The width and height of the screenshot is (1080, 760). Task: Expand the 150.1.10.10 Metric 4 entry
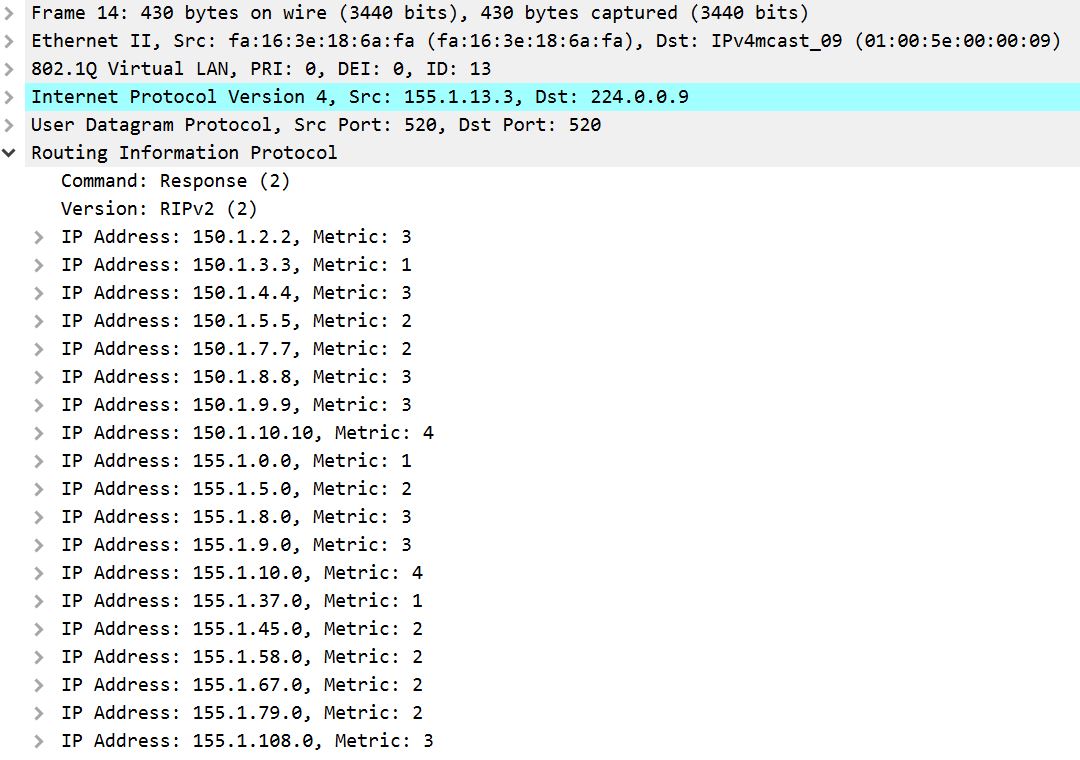coord(40,433)
